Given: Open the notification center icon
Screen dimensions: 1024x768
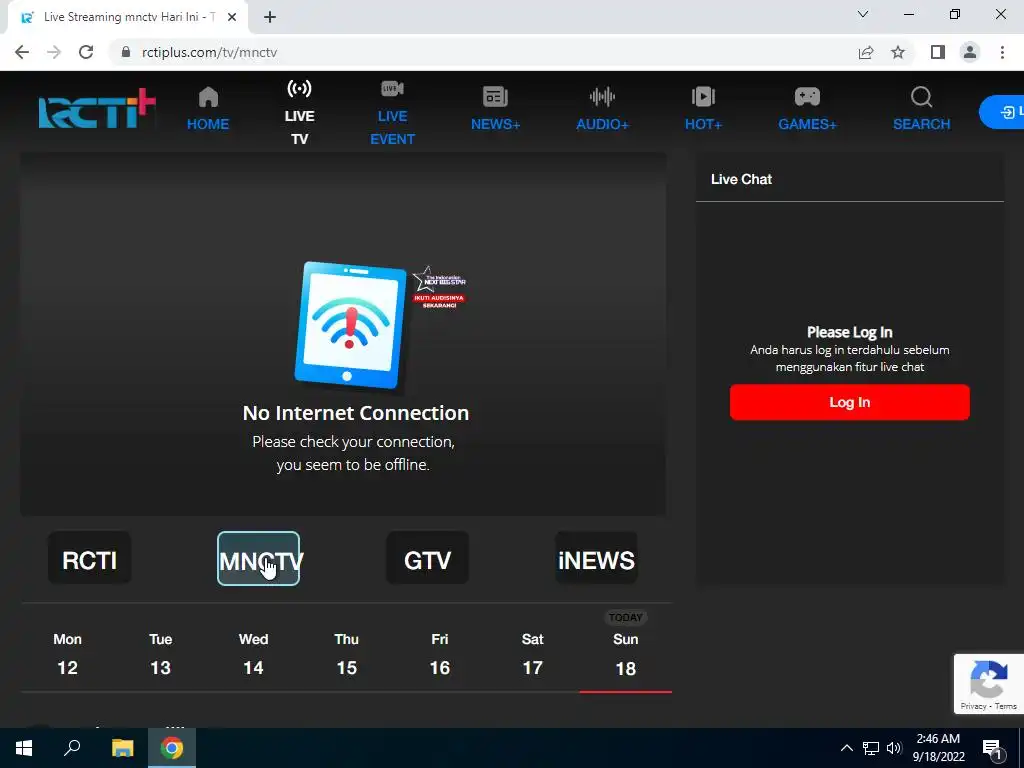Looking at the screenshot, I should click(991, 748).
